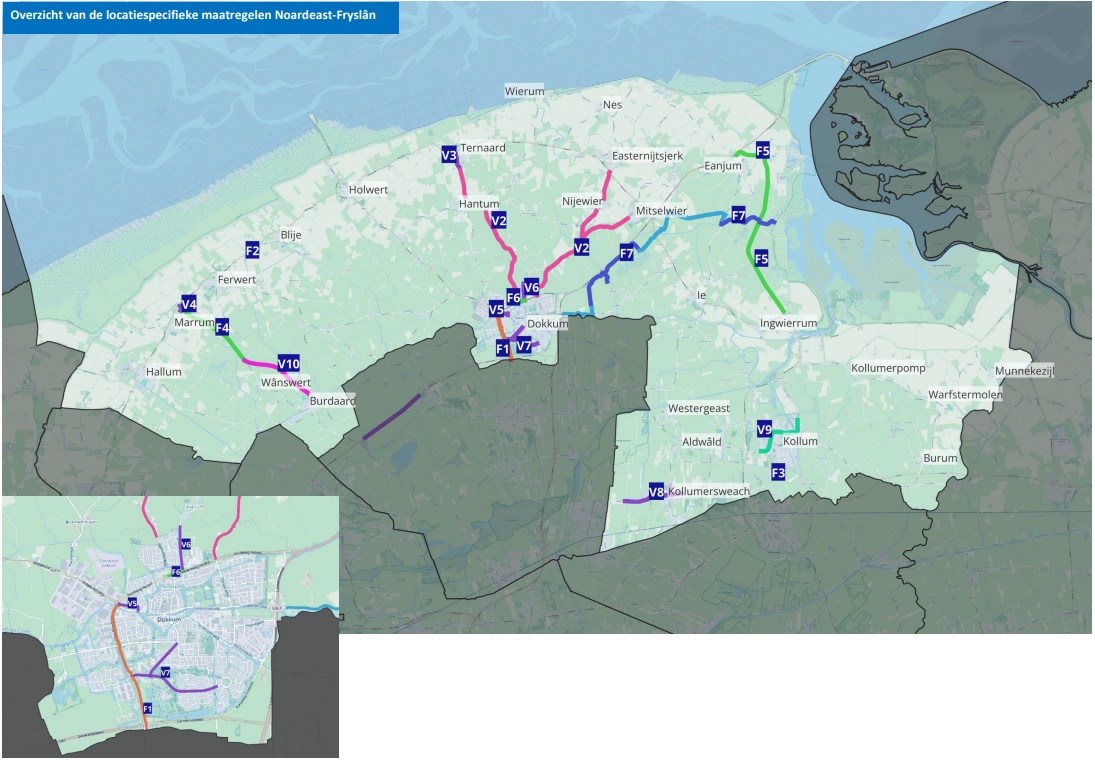The width and height of the screenshot is (1095, 760).
Task: Click the V10 marker above Wânswert
Action: [289, 362]
